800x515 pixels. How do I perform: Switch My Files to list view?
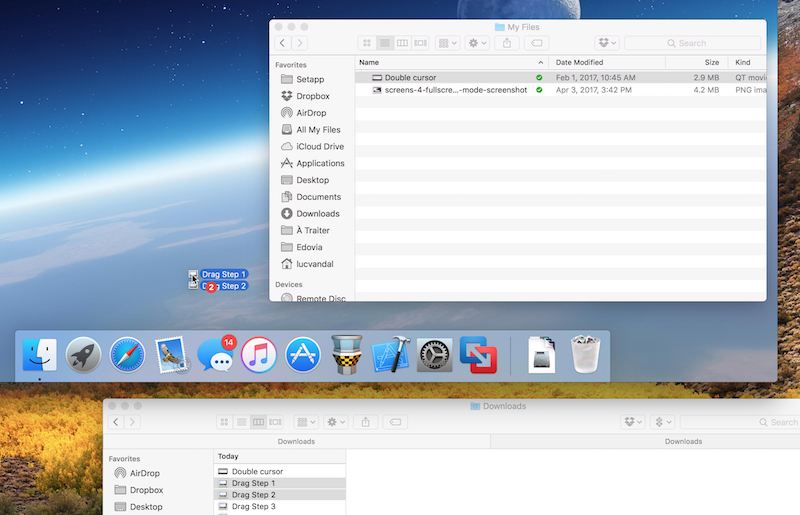tap(385, 43)
